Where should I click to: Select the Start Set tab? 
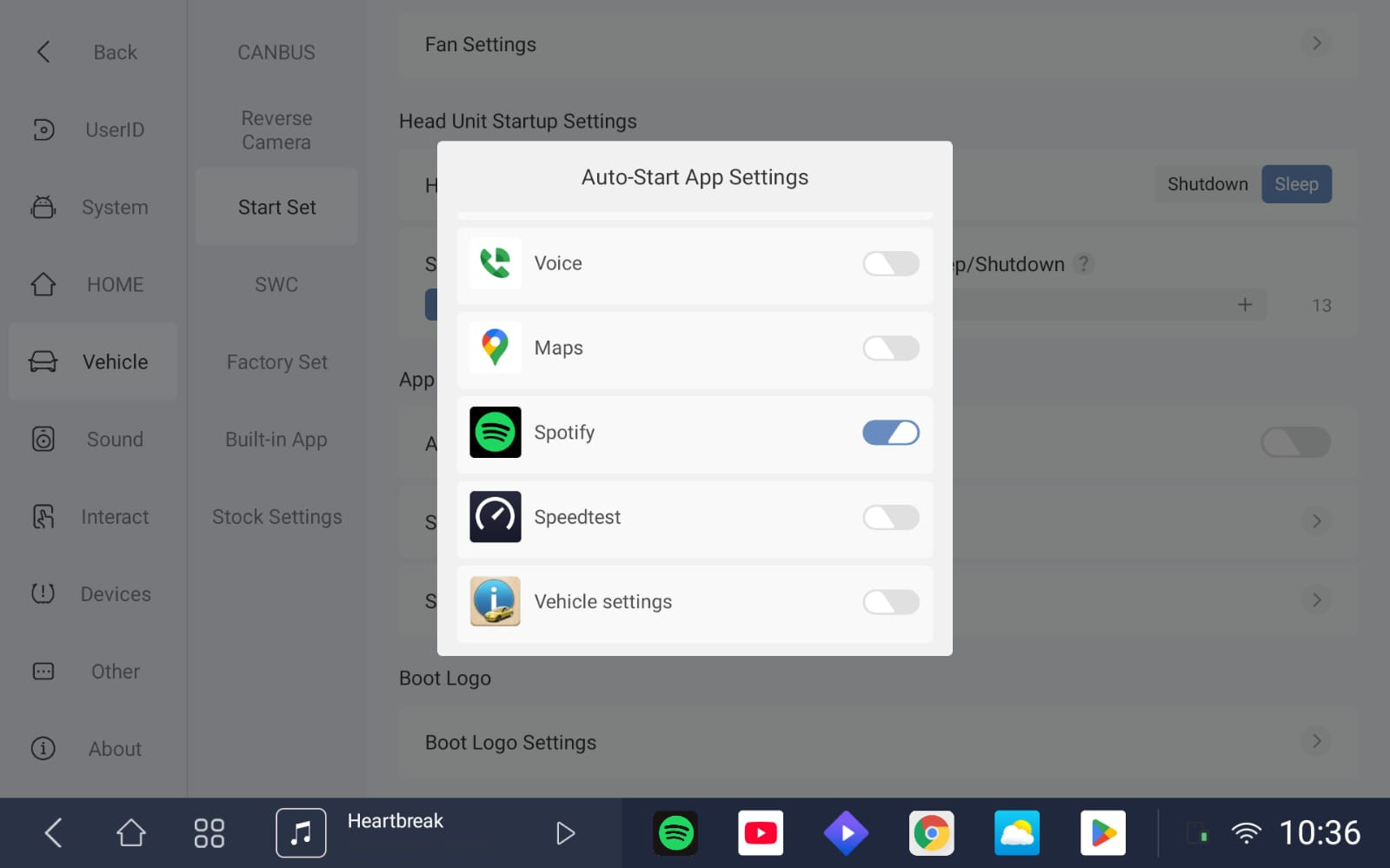[x=276, y=207]
